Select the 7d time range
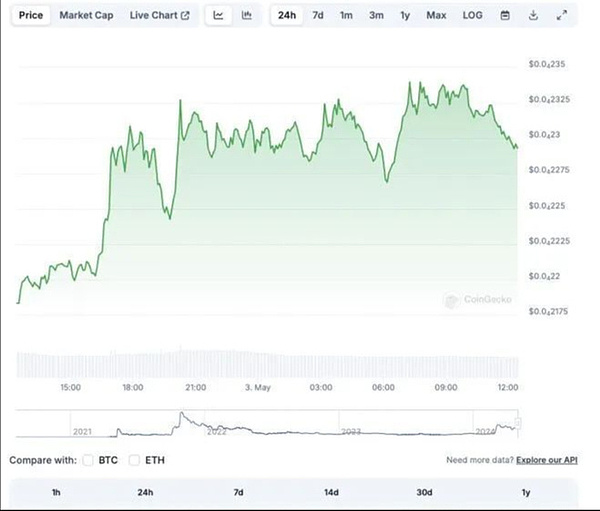The width and height of the screenshot is (600, 511). click(x=318, y=16)
